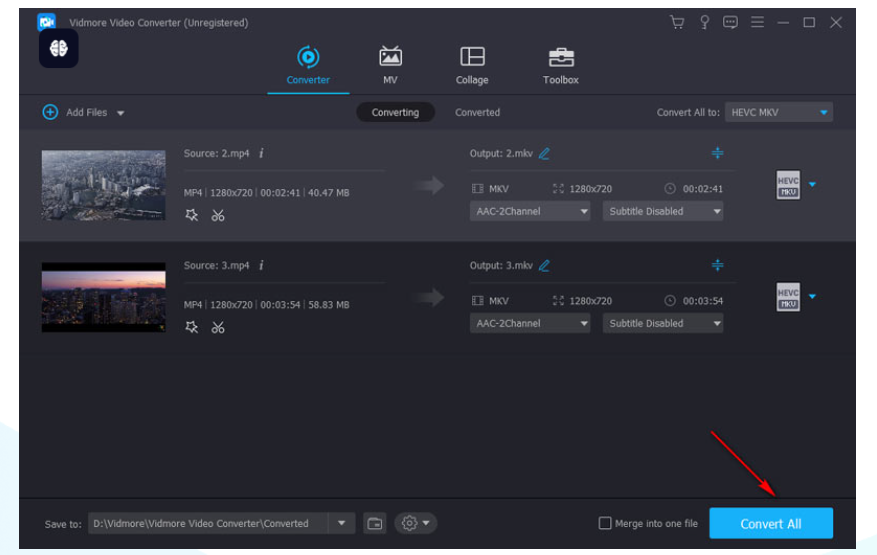Click the compress icon for 2.mkv output
Screen dimensions: 877x555
(x=718, y=152)
